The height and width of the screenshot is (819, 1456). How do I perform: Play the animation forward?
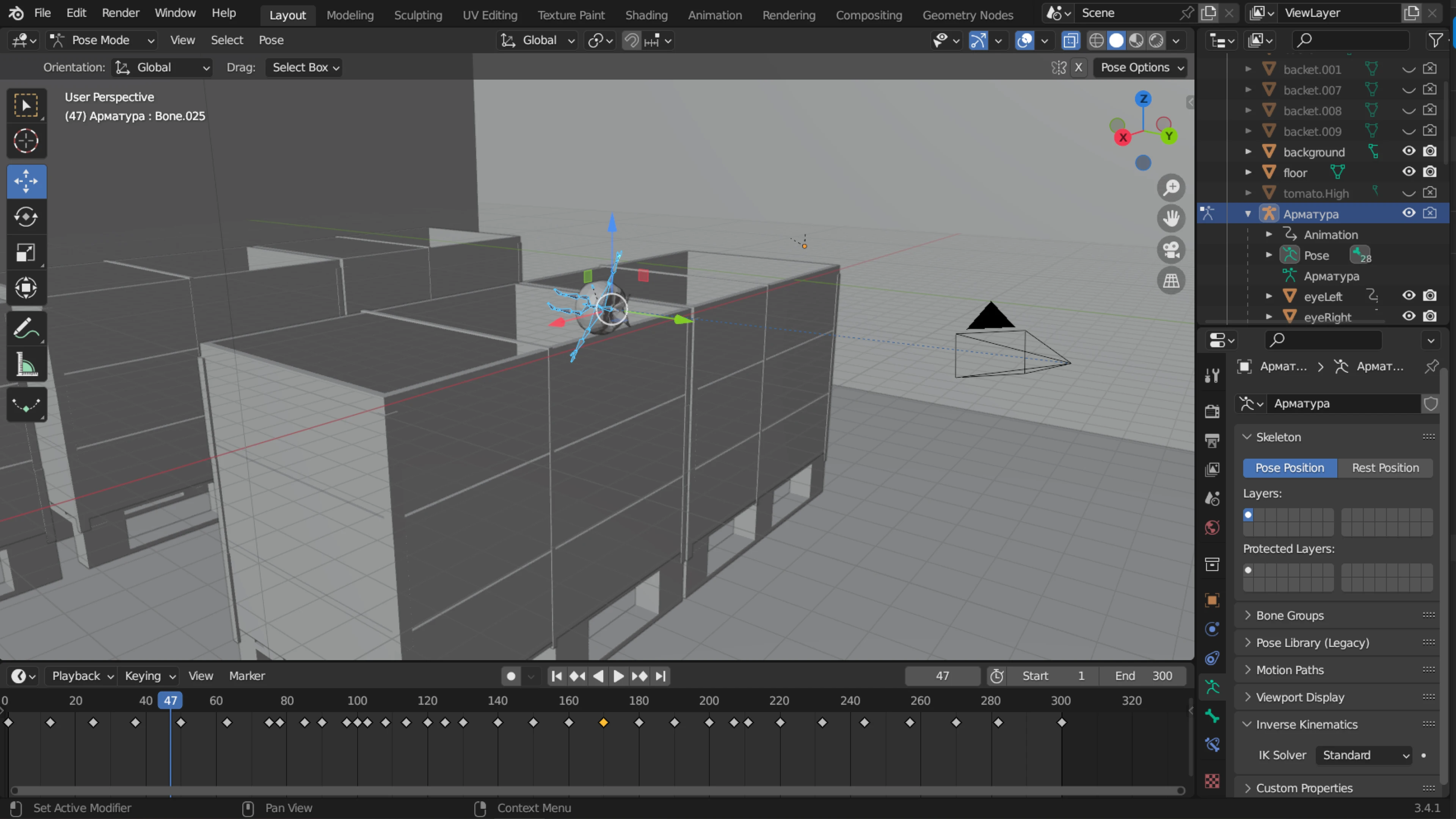618,676
